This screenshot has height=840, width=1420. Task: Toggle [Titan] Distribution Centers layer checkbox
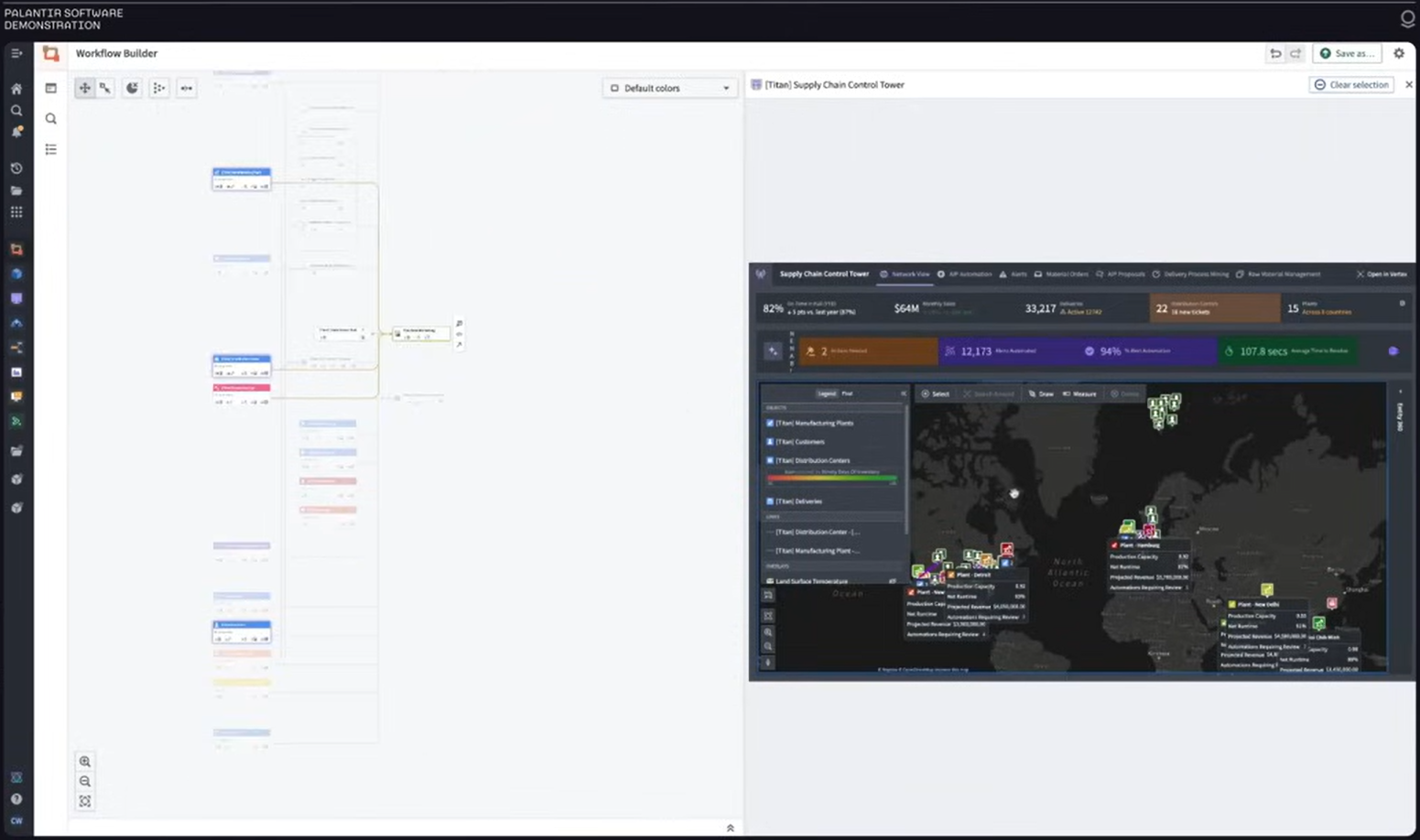click(x=770, y=460)
